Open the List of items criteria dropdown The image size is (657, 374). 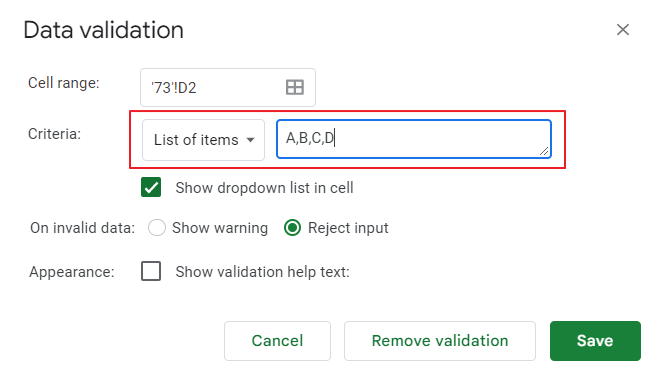click(203, 140)
